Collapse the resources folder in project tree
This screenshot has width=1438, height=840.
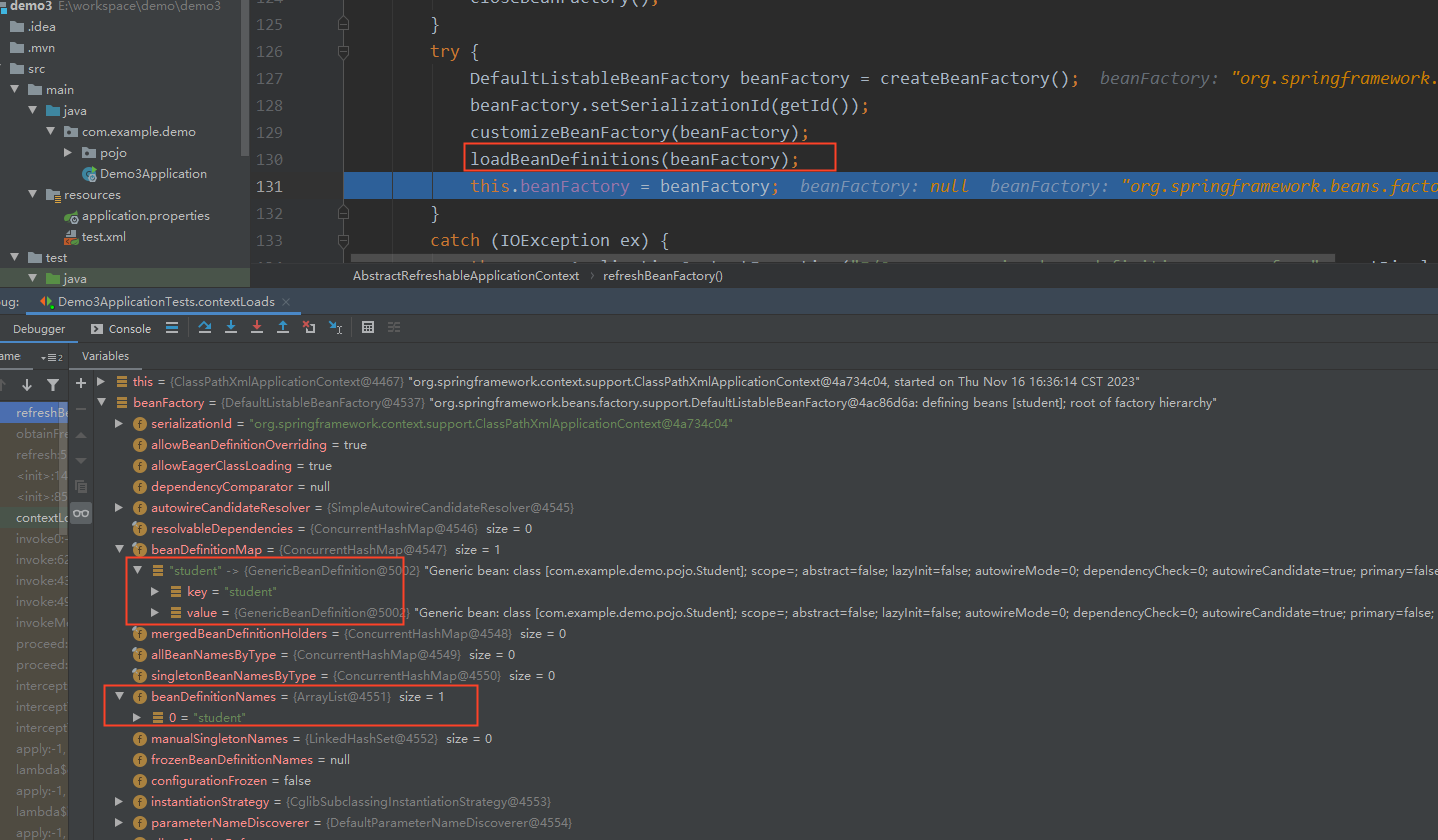[32, 195]
